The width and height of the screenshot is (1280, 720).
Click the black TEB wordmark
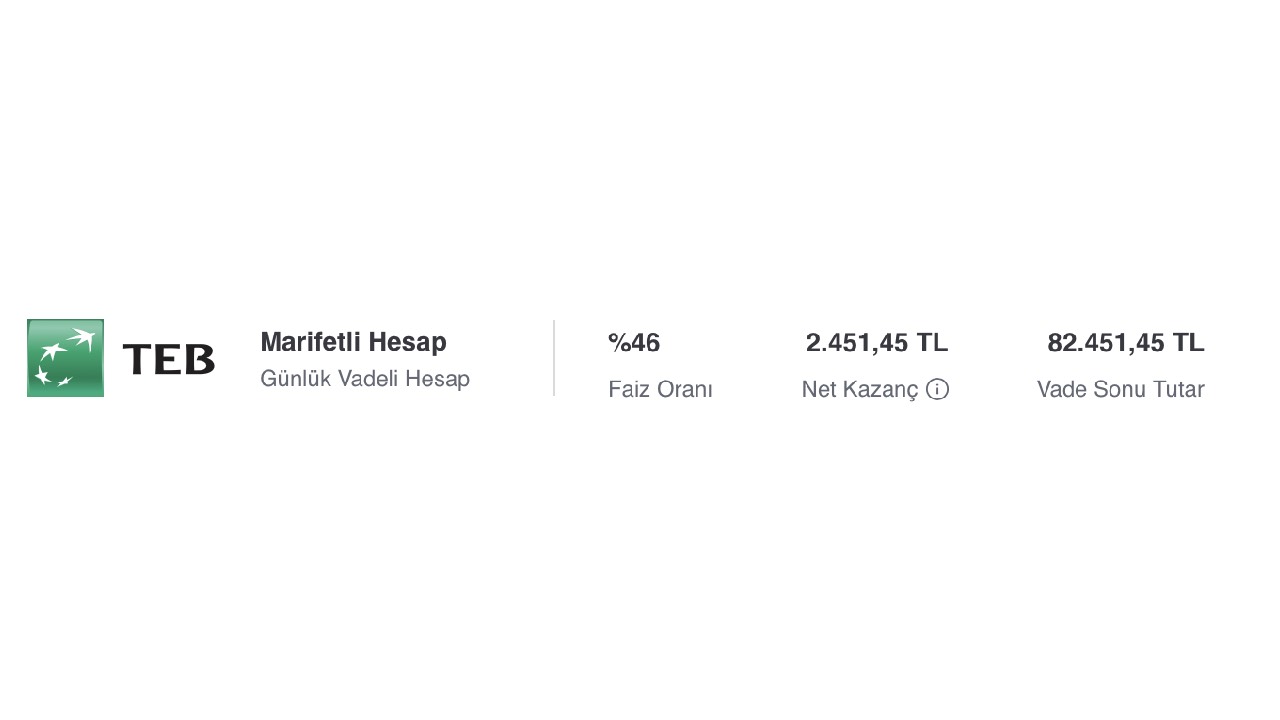tap(168, 359)
